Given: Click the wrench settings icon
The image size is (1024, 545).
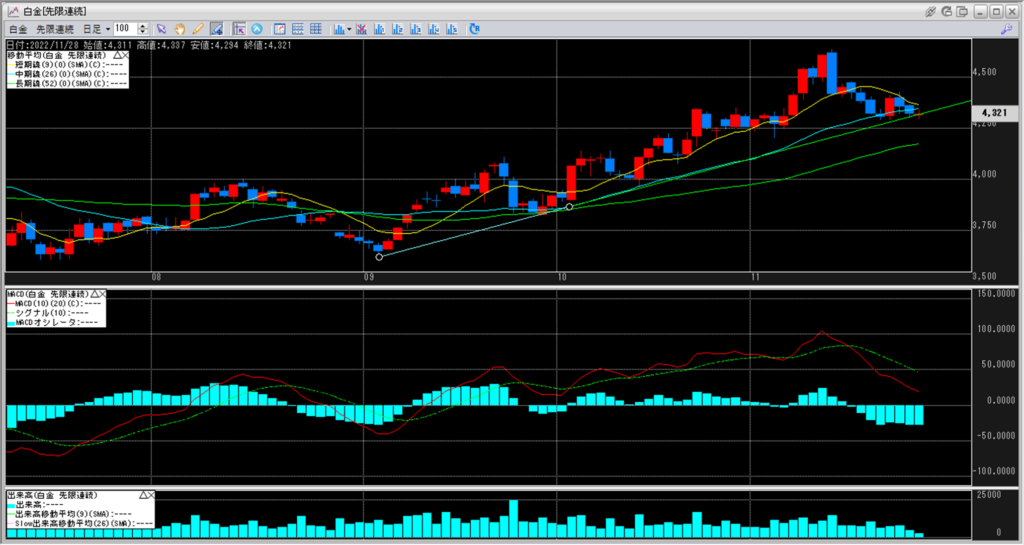Looking at the screenshot, I should point(1006,29).
